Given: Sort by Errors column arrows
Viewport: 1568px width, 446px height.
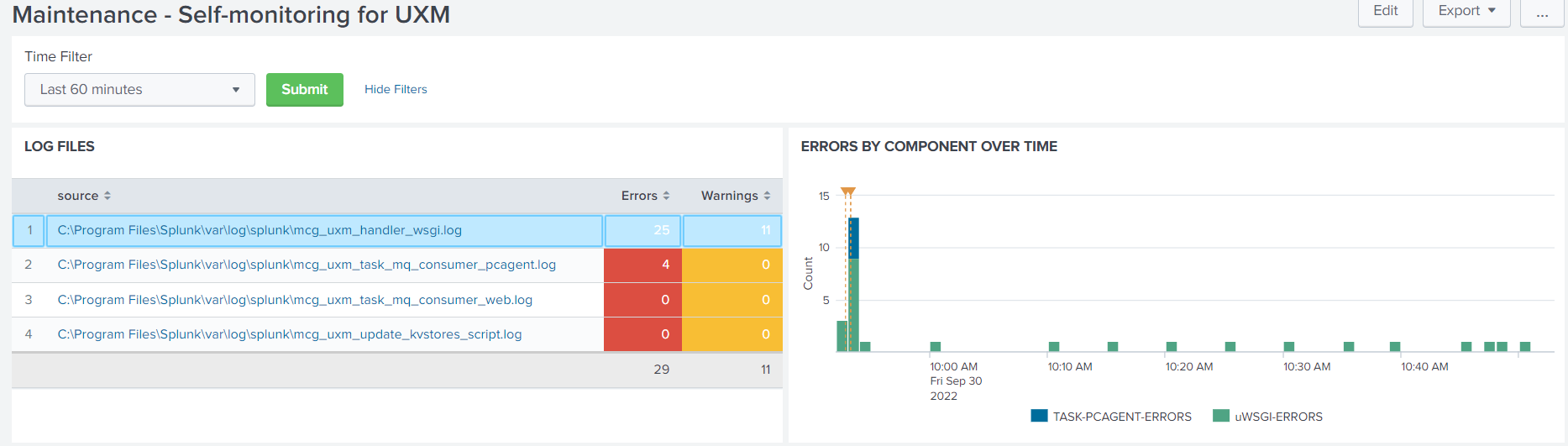Looking at the screenshot, I should pos(666,196).
